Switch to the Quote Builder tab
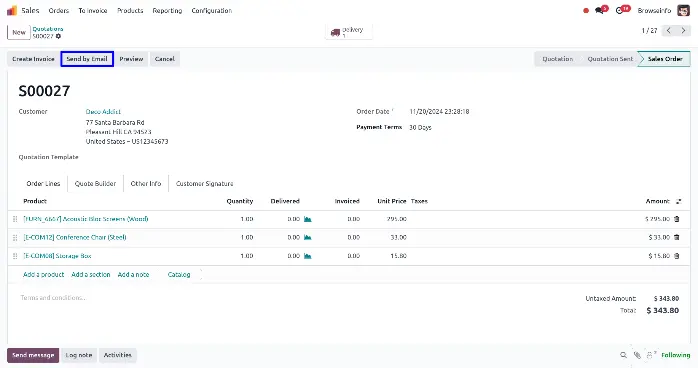This screenshot has width=698, height=368. click(95, 183)
